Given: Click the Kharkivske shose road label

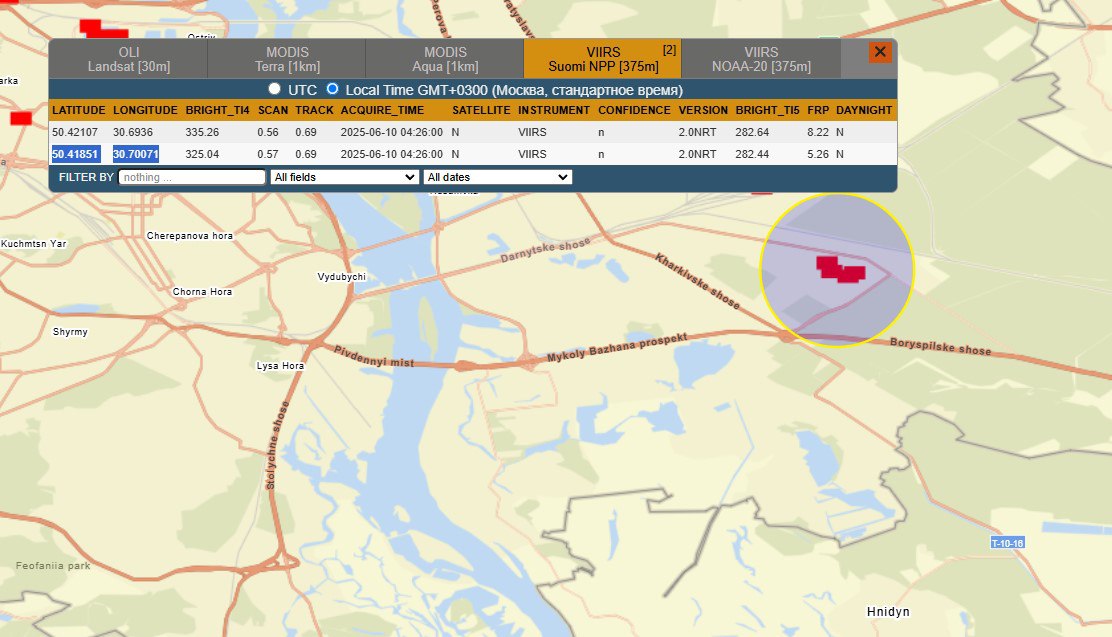Looking at the screenshot, I should point(698,282).
